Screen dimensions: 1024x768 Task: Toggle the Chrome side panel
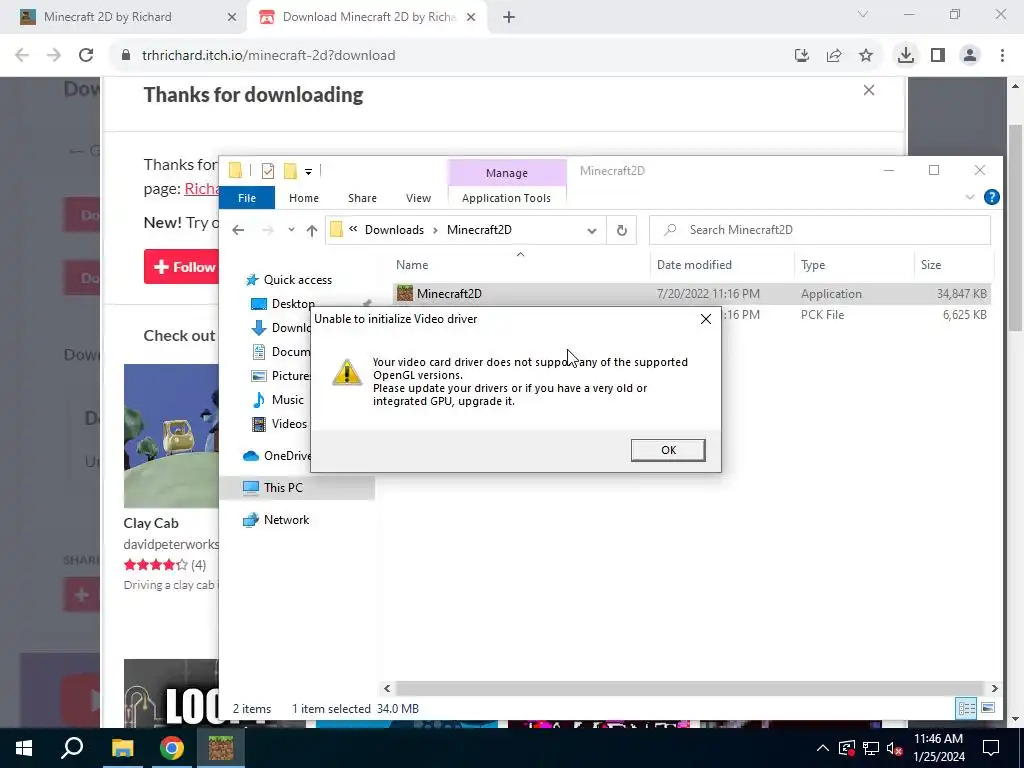(938, 56)
